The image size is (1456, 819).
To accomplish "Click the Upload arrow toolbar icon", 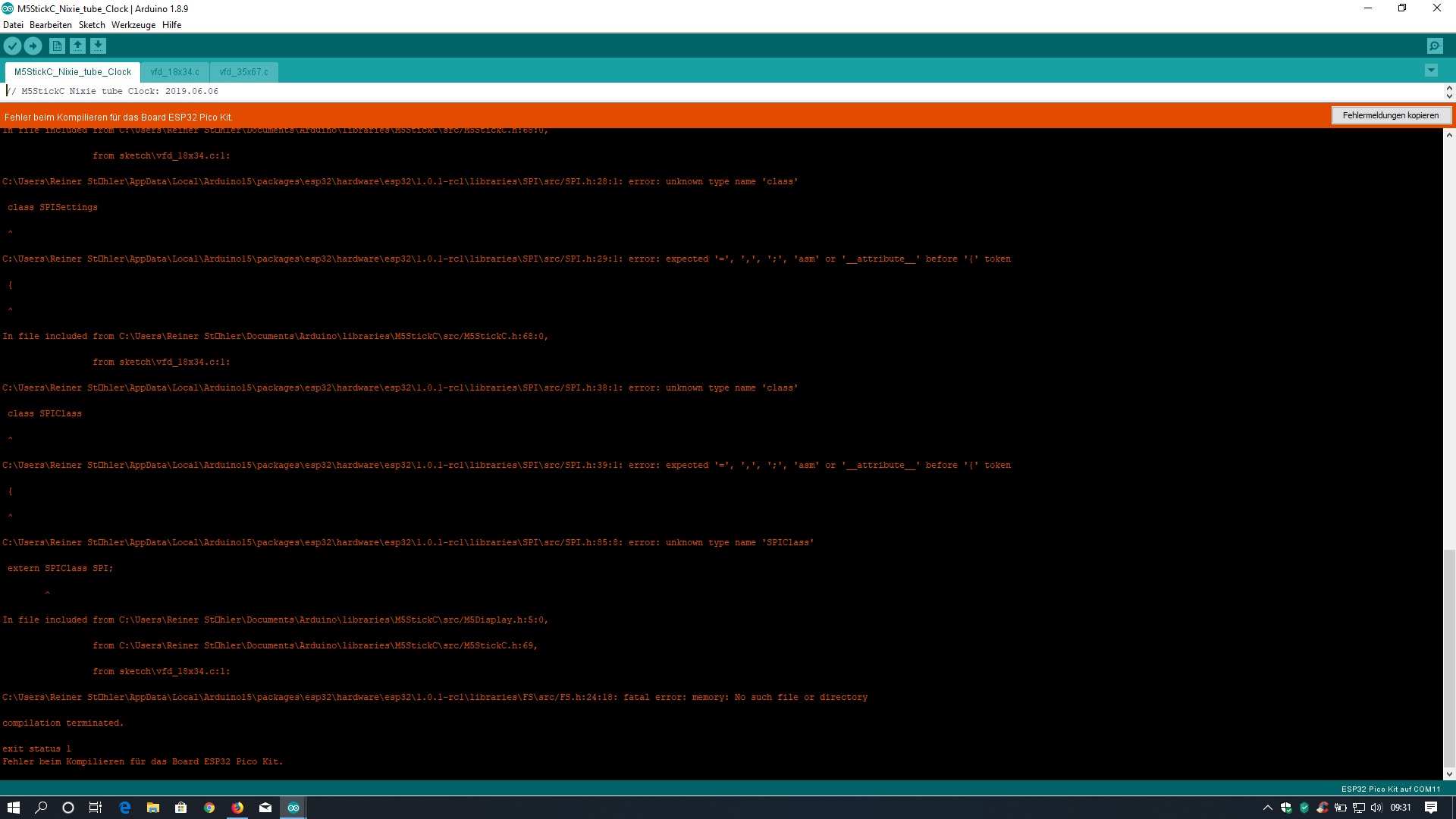I will coord(33,46).
